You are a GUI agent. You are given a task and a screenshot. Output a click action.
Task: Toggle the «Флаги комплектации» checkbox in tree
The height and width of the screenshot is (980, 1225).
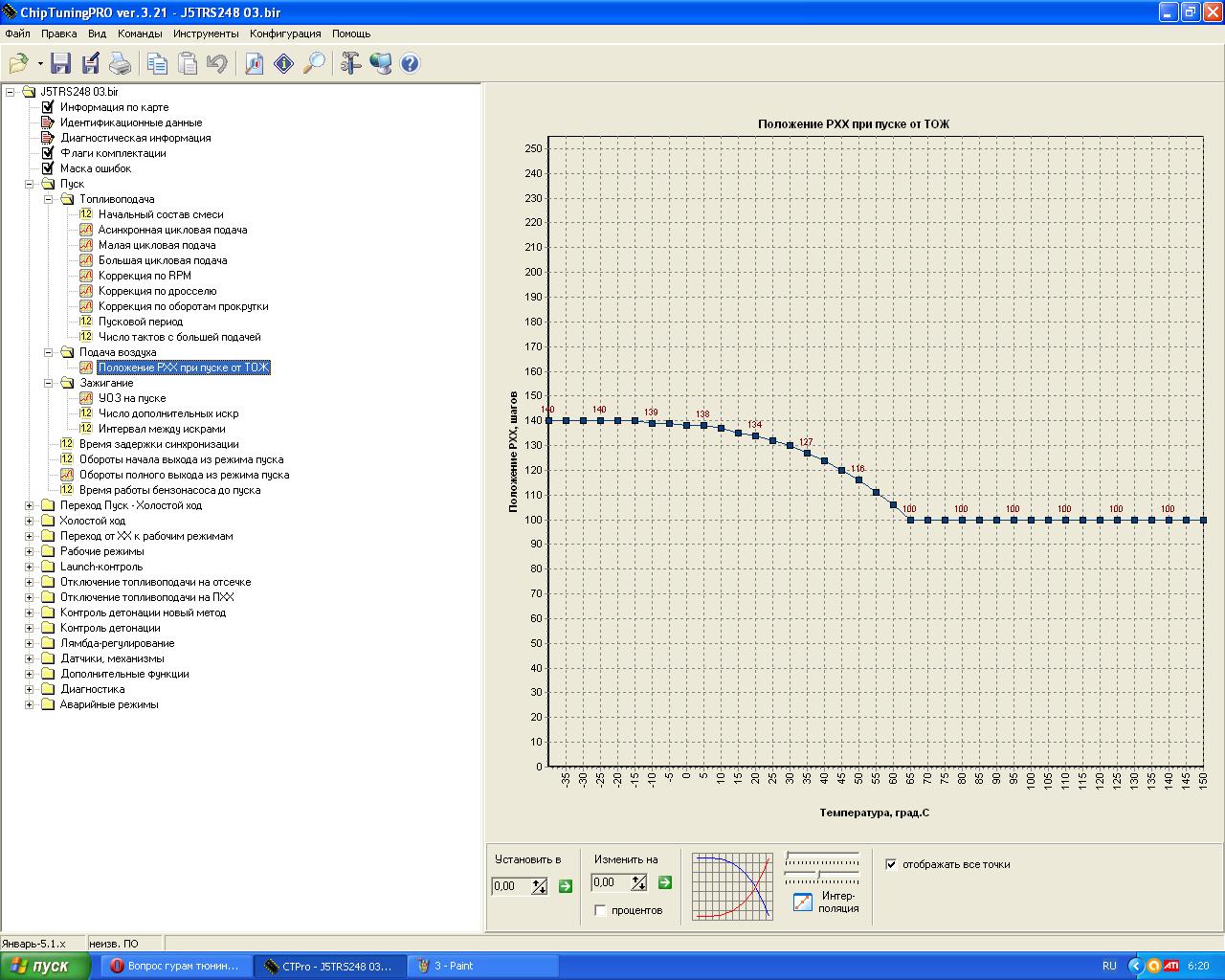coord(48,153)
